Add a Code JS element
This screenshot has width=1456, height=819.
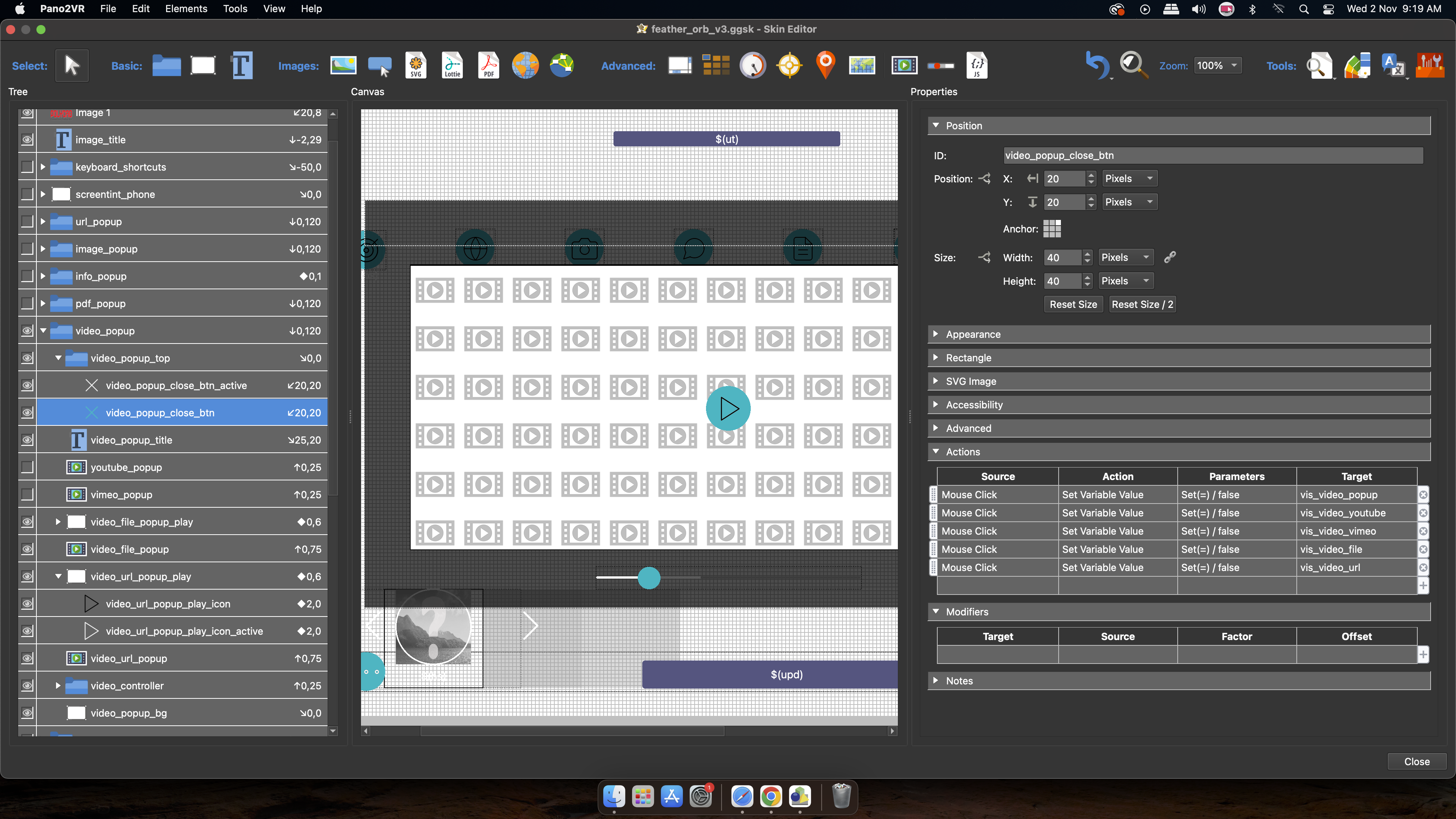pos(977,66)
